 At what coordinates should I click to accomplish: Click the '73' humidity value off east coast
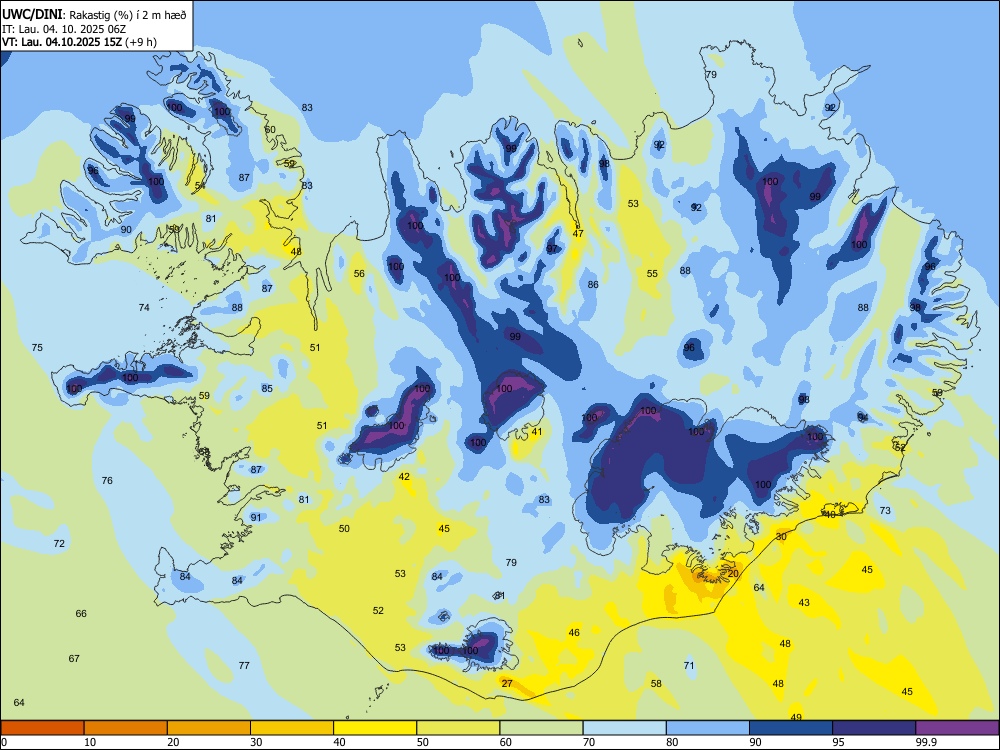pyautogui.click(x=885, y=510)
